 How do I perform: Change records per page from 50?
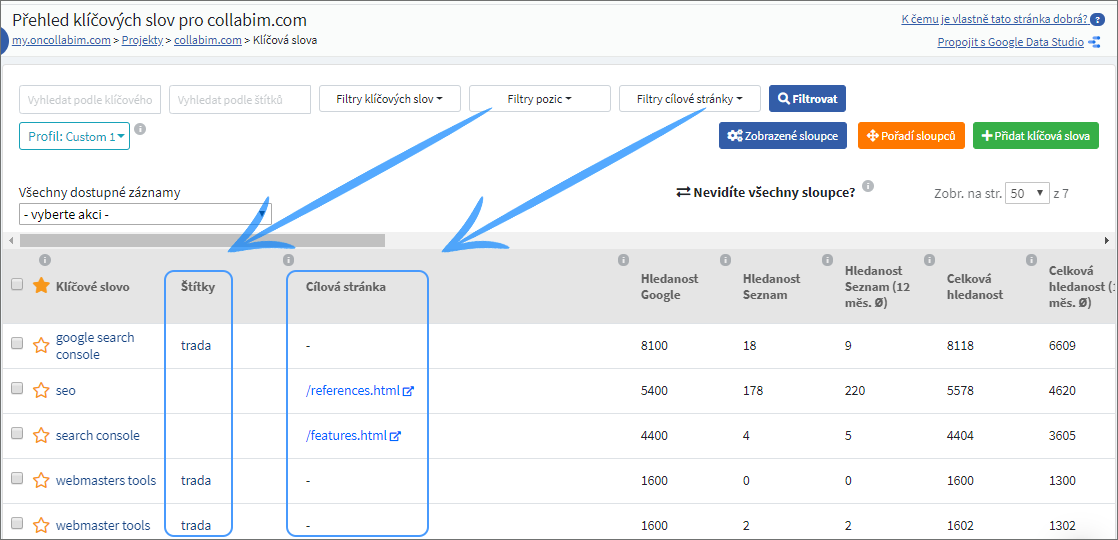click(x=1027, y=193)
